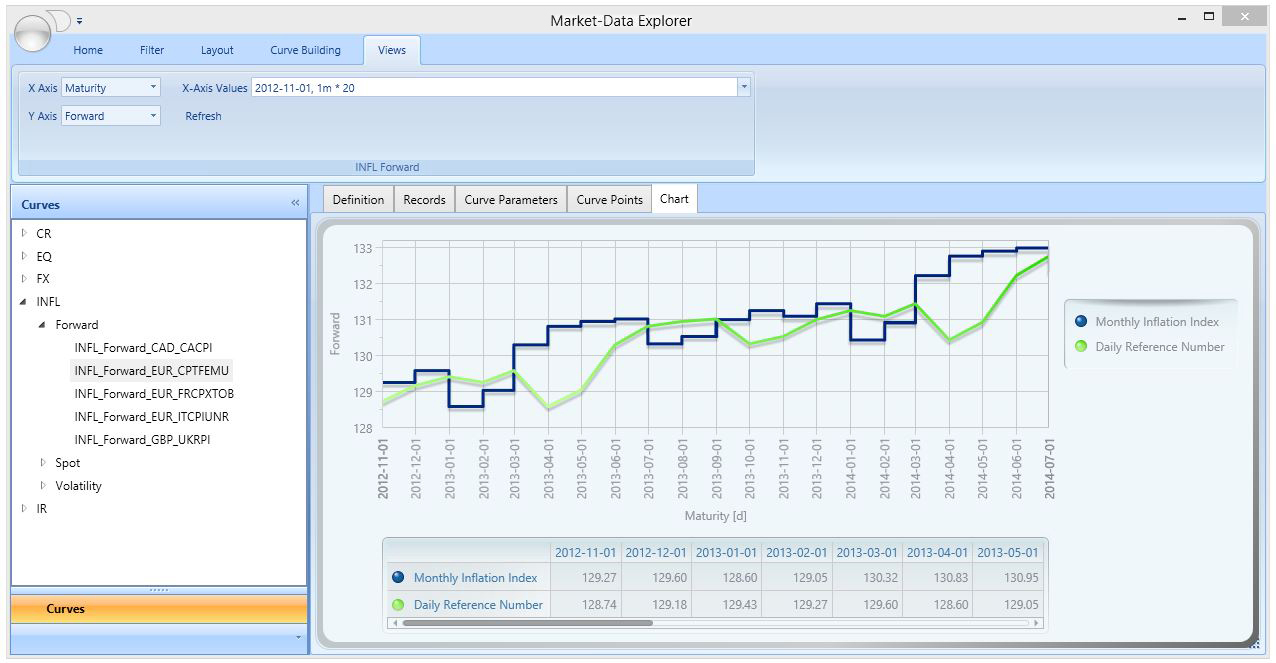This screenshot has height=663, width=1276.
Task: Select the Chart tab
Action: tap(674, 199)
